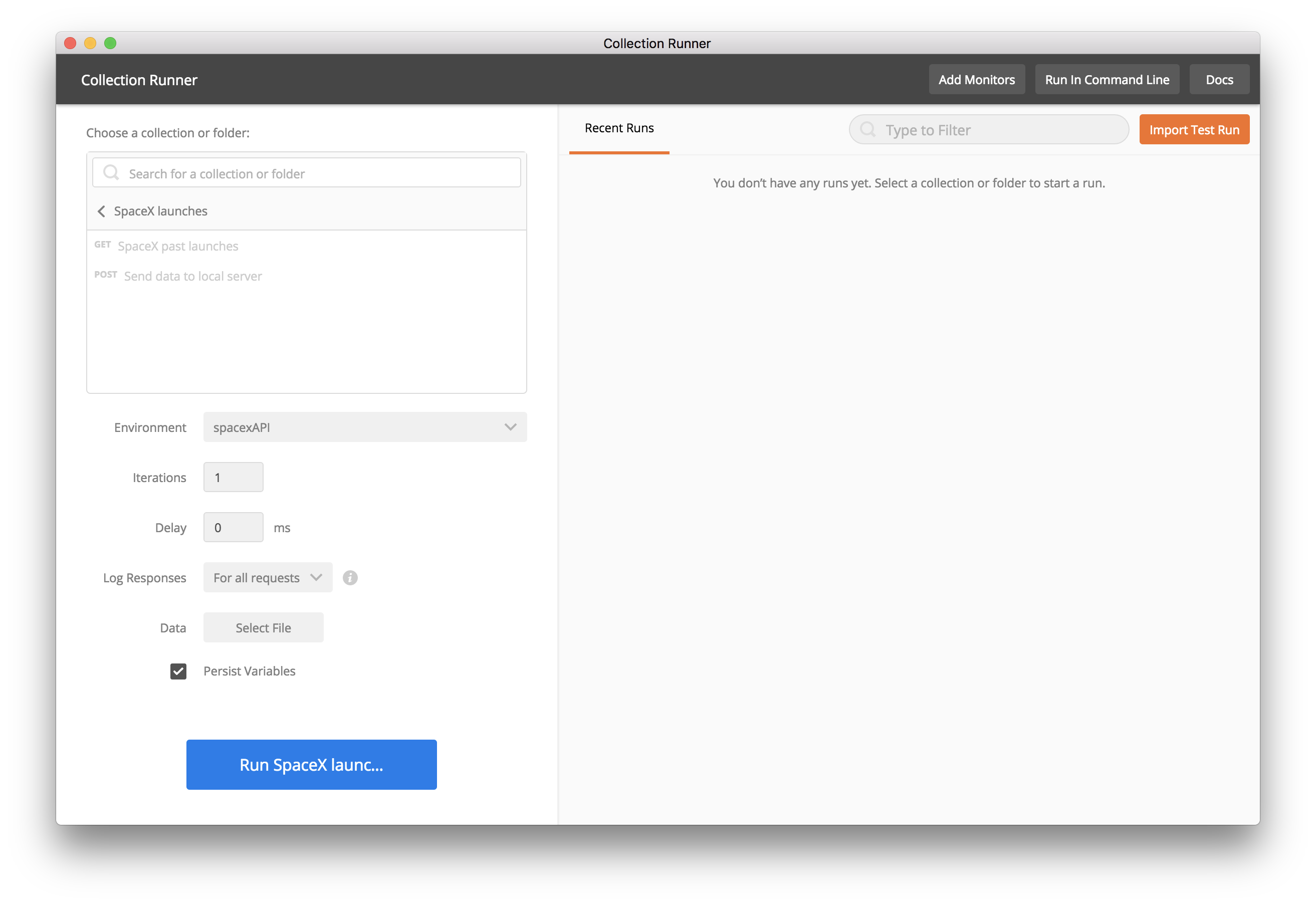Click the yellow minimize window button

90,43
